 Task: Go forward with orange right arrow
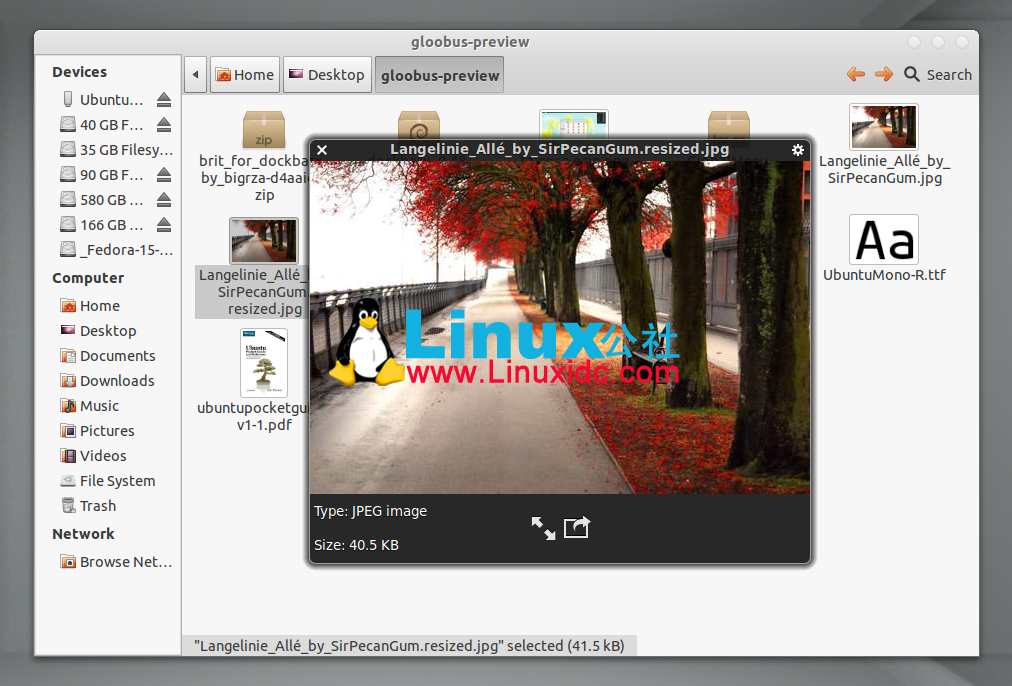pos(883,74)
